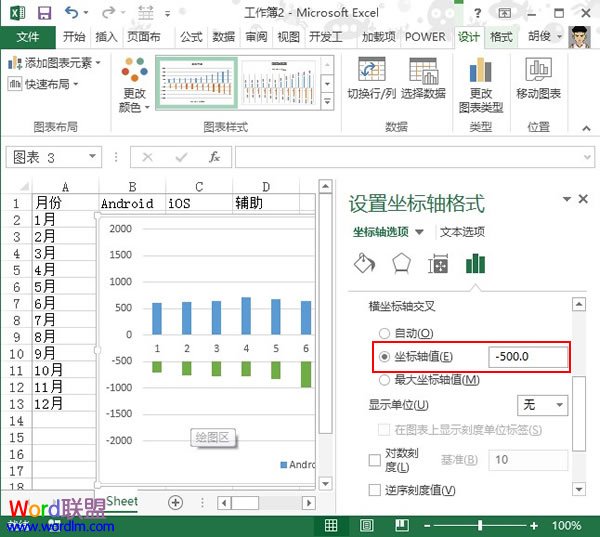The width and height of the screenshot is (600, 537).
Task: Click the zoom slider handle
Action: [x=480, y=526]
